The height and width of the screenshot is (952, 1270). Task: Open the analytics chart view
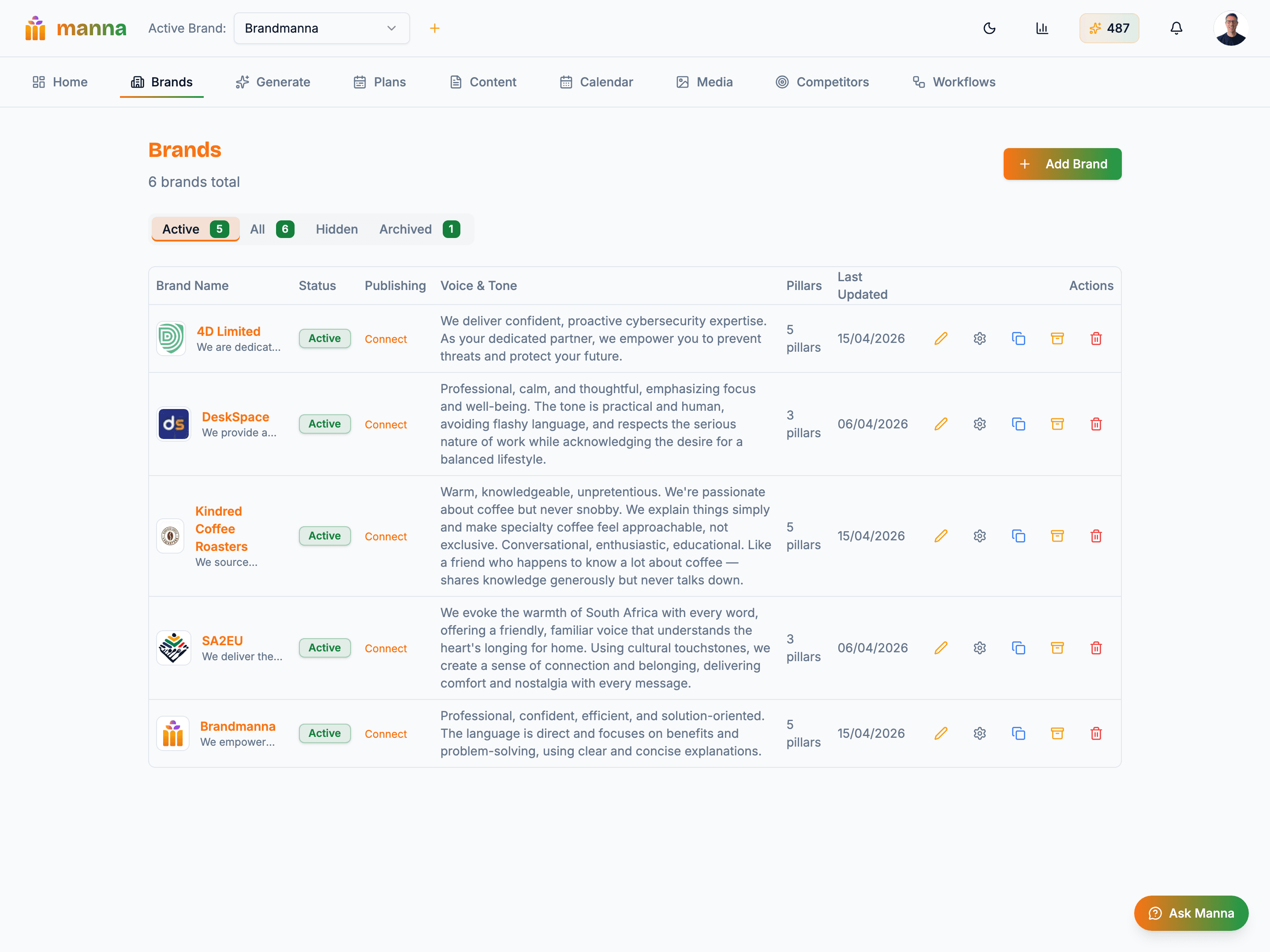(x=1042, y=28)
